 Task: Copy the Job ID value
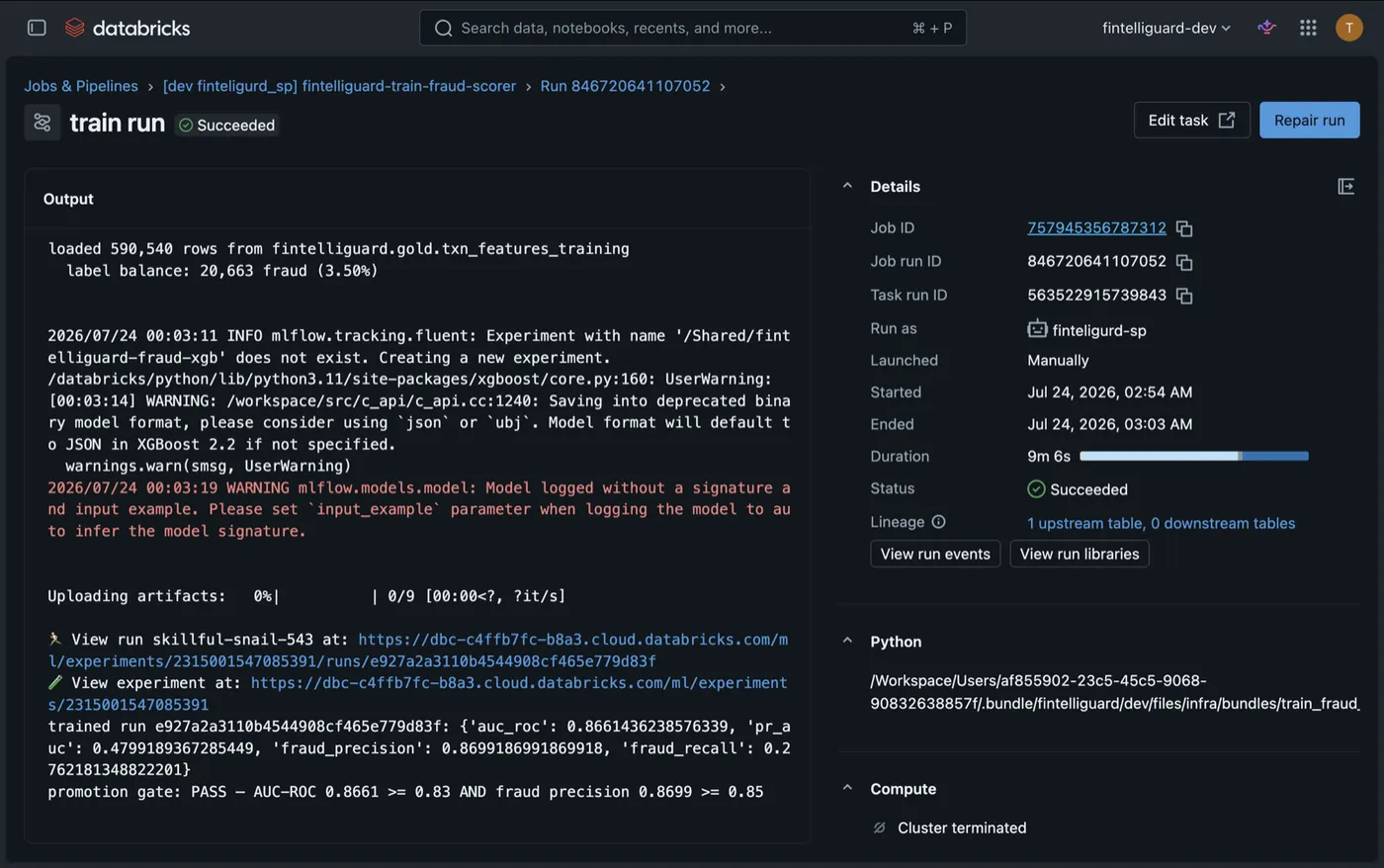(x=1184, y=228)
